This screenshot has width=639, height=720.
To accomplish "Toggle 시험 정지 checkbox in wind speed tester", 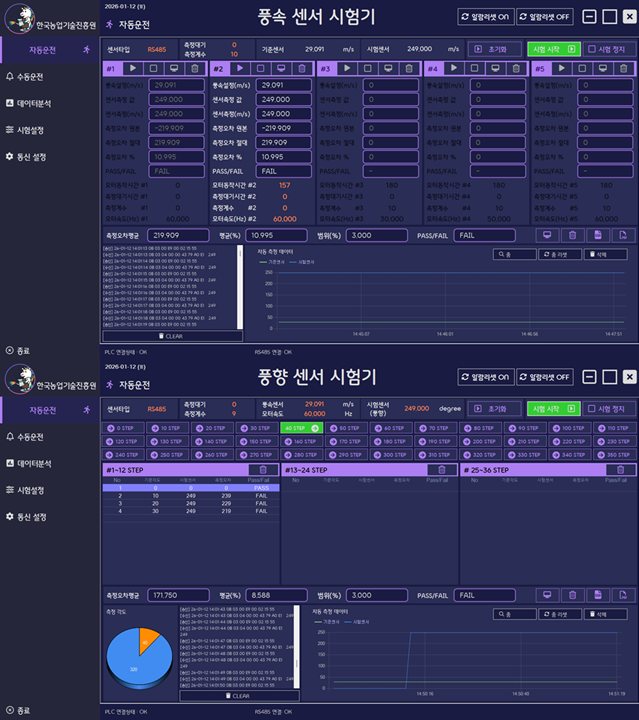I will pos(606,48).
